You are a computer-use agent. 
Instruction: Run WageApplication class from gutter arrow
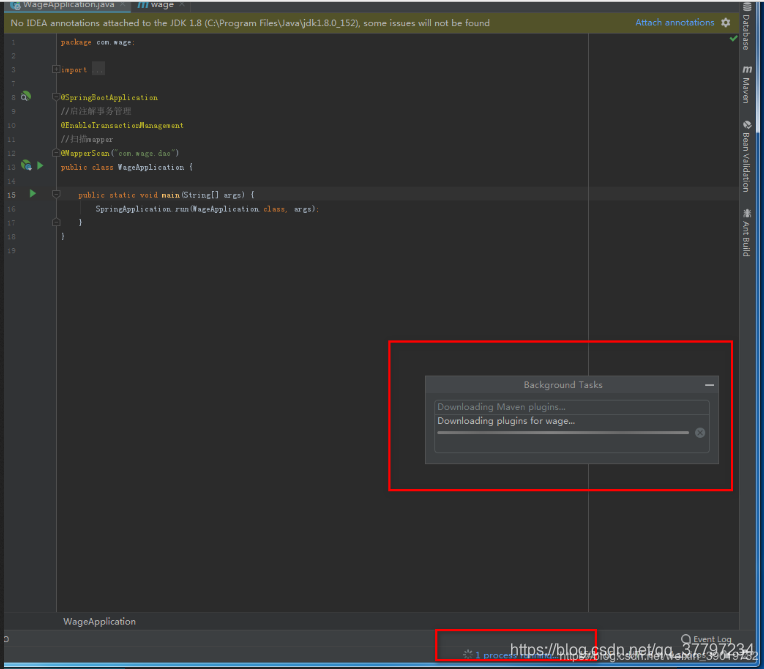[40, 166]
